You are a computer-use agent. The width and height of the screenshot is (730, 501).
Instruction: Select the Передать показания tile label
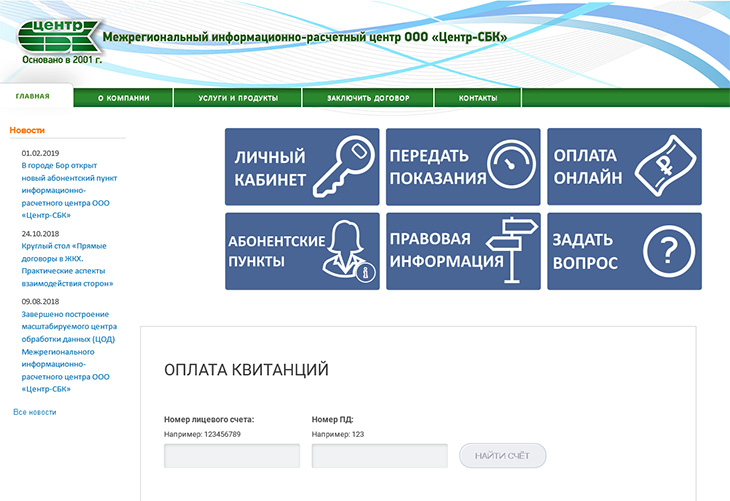pos(438,167)
